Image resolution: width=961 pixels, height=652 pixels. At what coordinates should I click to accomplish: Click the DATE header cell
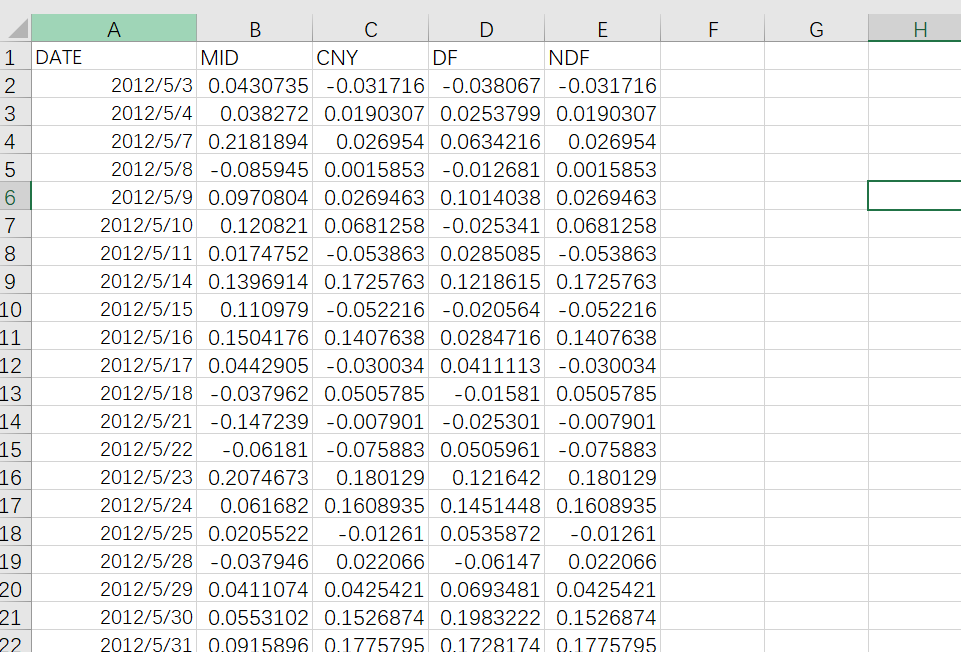pyautogui.click(x=114, y=56)
